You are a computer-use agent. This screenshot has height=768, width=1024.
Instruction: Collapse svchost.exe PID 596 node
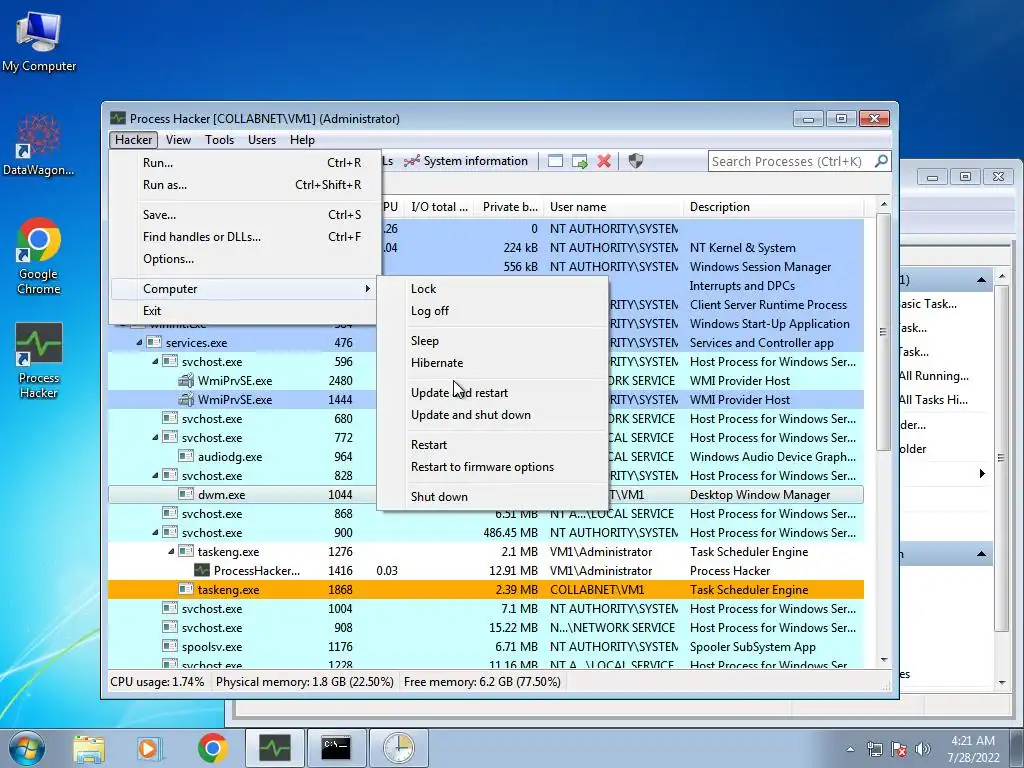point(155,361)
